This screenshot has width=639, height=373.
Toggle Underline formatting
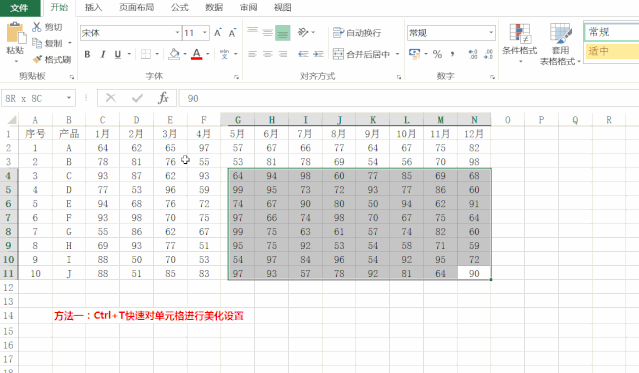point(118,54)
